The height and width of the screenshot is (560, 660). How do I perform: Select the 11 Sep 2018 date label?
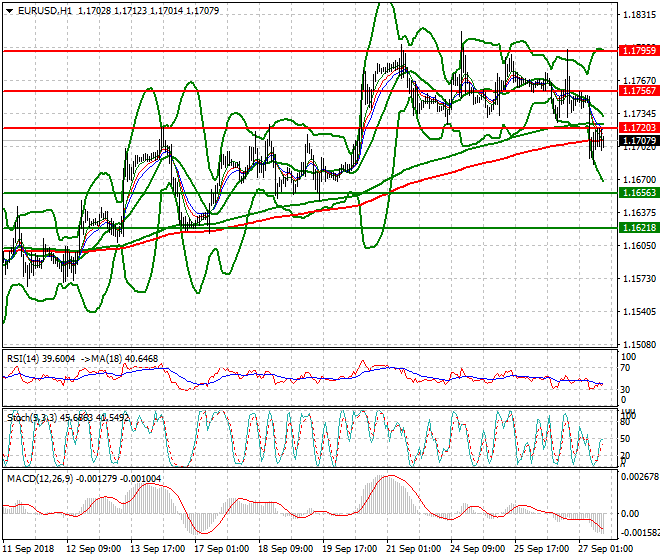(x=29, y=549)
